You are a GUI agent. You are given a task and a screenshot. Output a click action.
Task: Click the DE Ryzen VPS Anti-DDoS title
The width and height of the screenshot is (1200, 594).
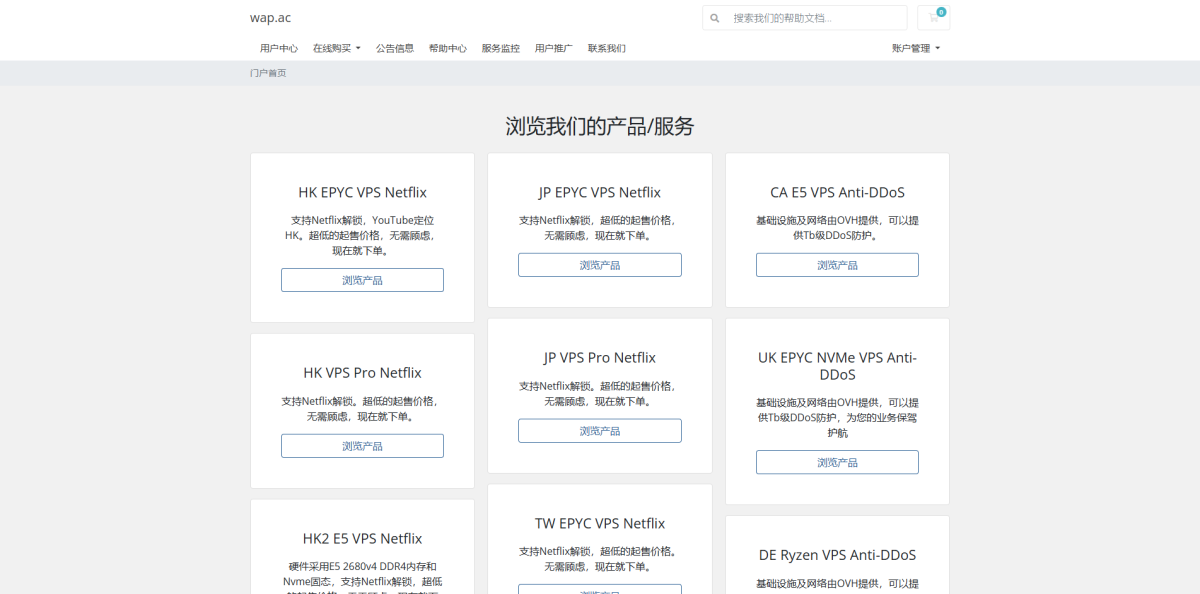837,555
